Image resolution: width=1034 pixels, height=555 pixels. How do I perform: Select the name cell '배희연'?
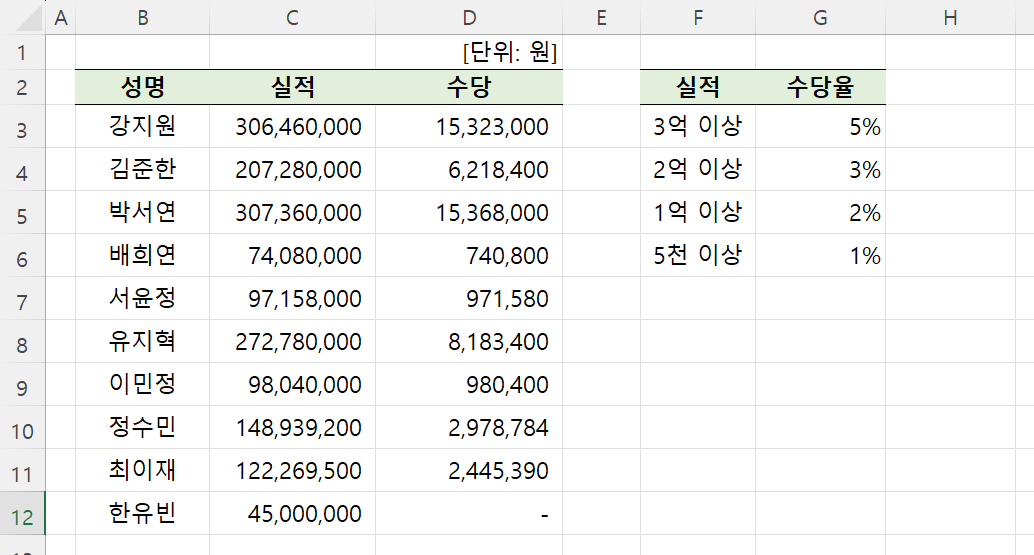(142, 255)
